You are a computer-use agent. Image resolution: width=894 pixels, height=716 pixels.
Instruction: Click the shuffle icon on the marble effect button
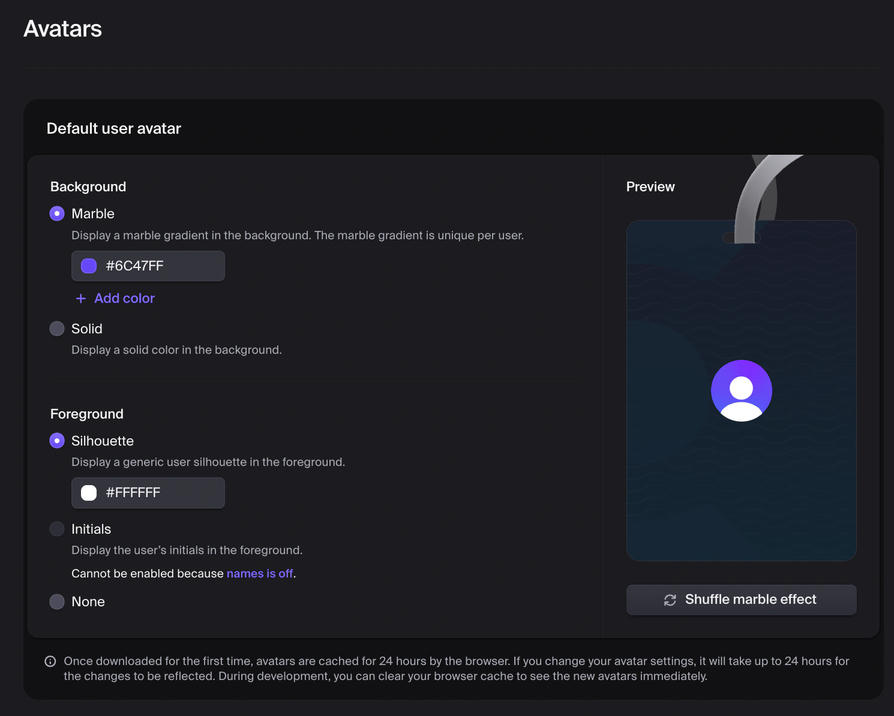(670, 599)
